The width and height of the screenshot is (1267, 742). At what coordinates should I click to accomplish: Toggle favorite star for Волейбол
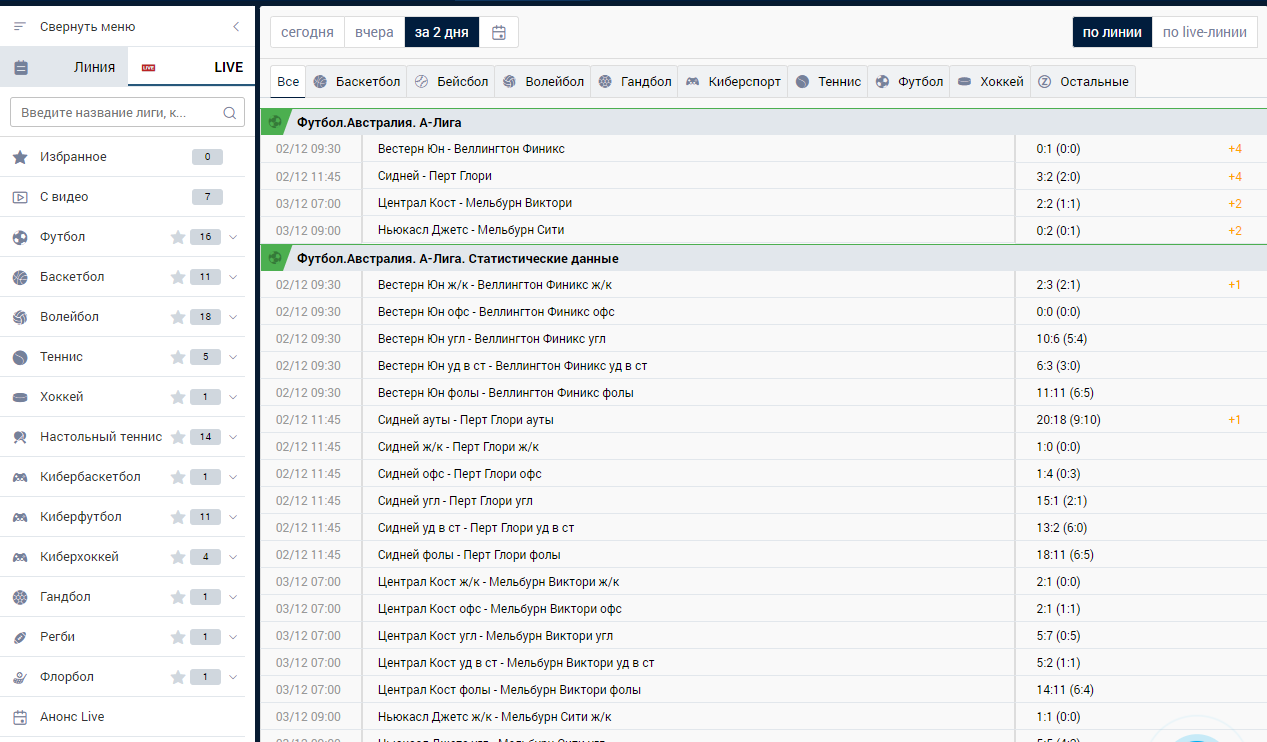coord(178,317)
